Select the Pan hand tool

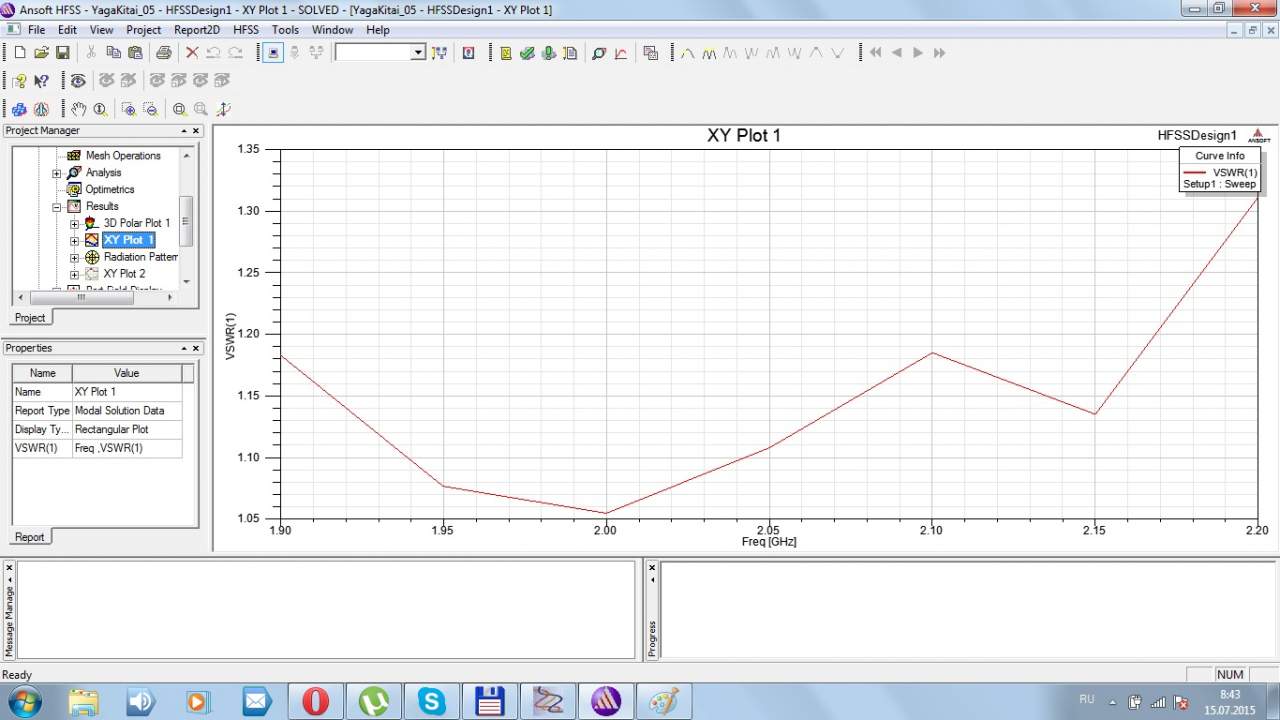(x=78, y=109)
